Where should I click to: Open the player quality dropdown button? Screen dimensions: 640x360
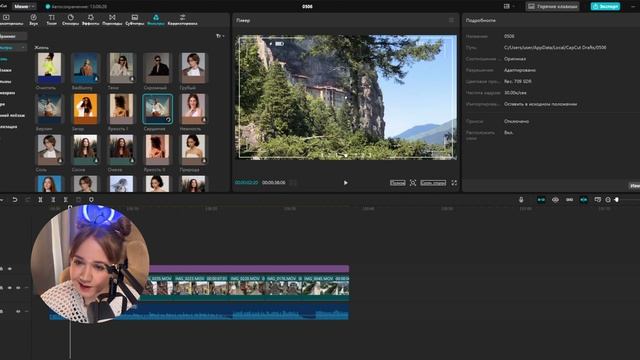click(398, 183)
